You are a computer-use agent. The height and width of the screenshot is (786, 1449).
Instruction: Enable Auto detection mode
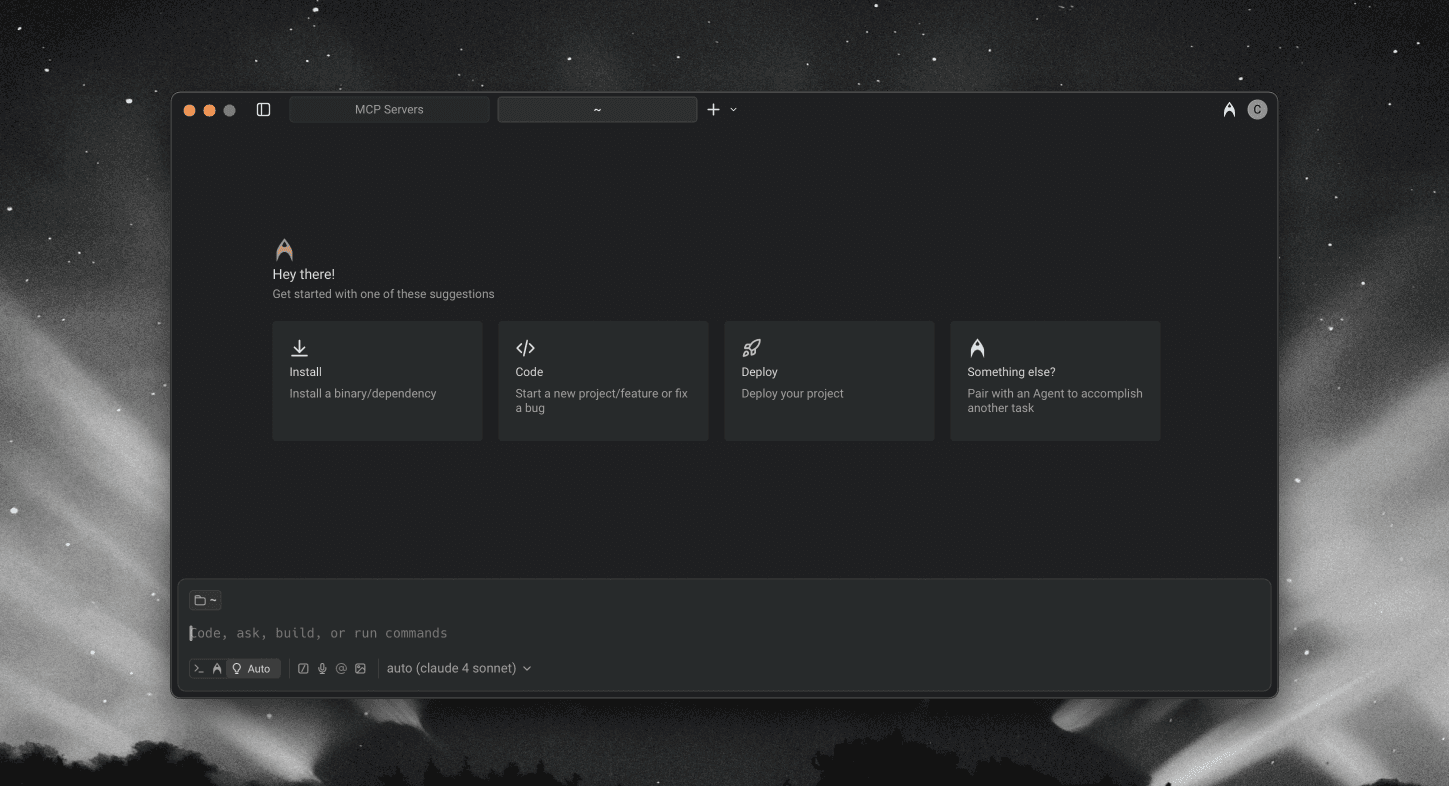[253, 669]
